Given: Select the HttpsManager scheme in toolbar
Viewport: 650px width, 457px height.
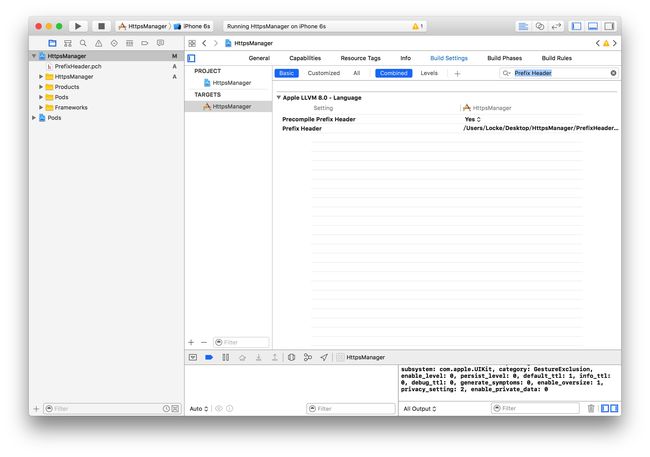Looking at the screenshot, I should (x=143, y=26).
